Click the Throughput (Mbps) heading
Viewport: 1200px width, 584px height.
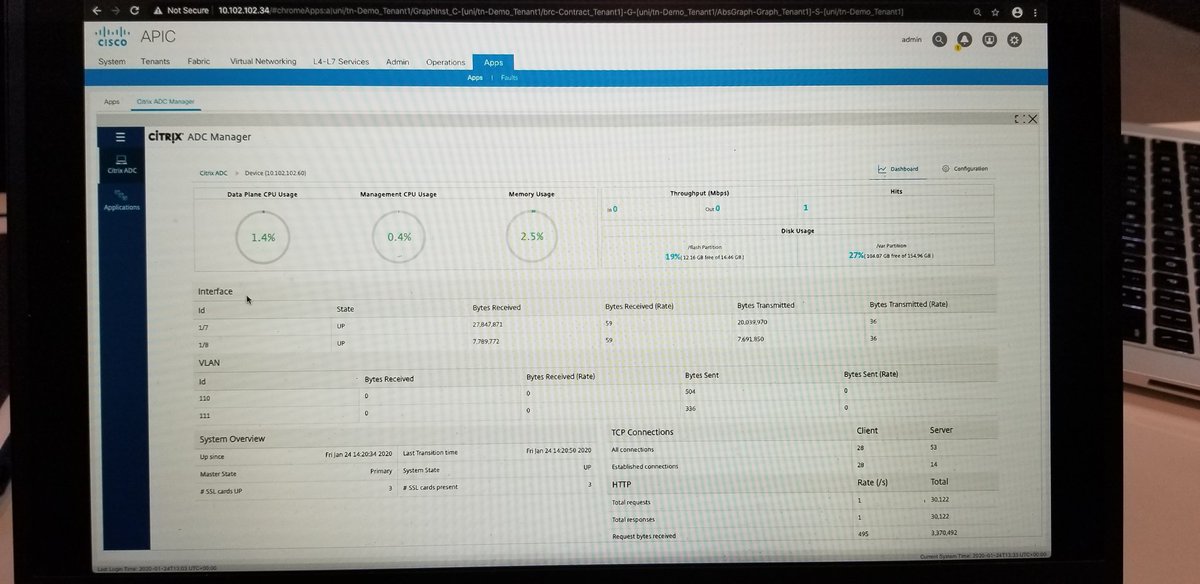(699, 192)
